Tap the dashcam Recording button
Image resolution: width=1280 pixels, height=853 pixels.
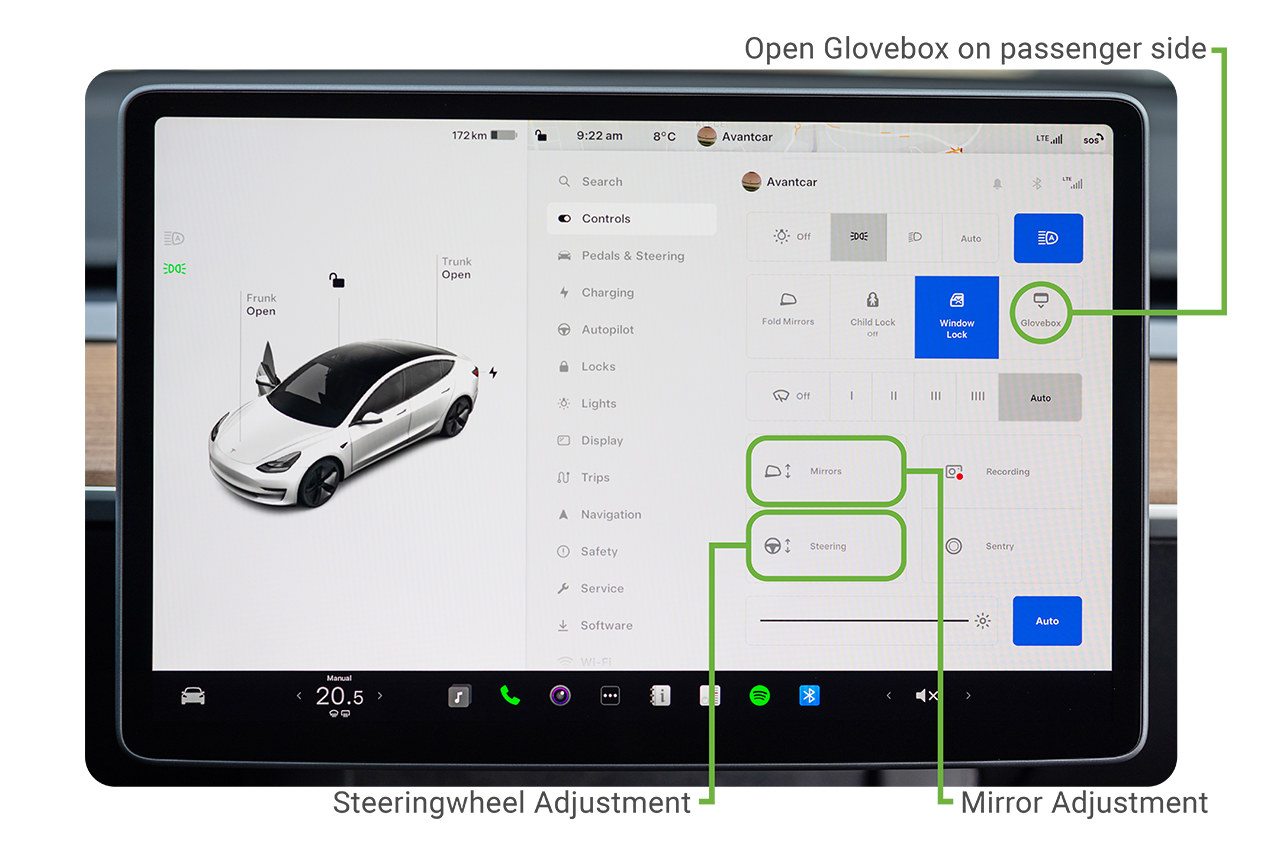coord(1002,471)
